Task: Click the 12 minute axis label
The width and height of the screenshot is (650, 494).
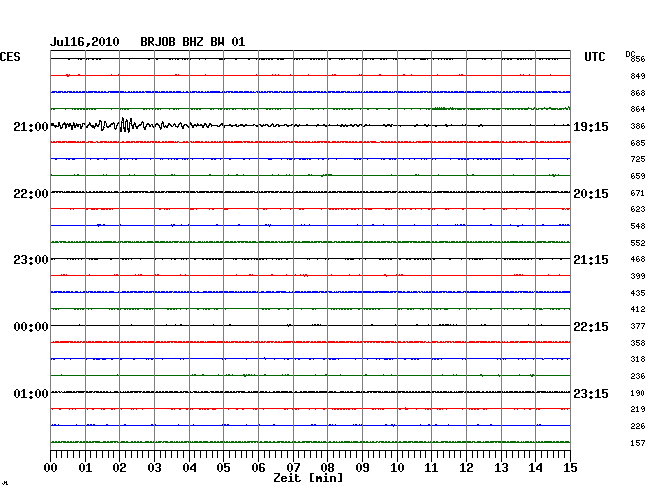Action: point(466,467)
